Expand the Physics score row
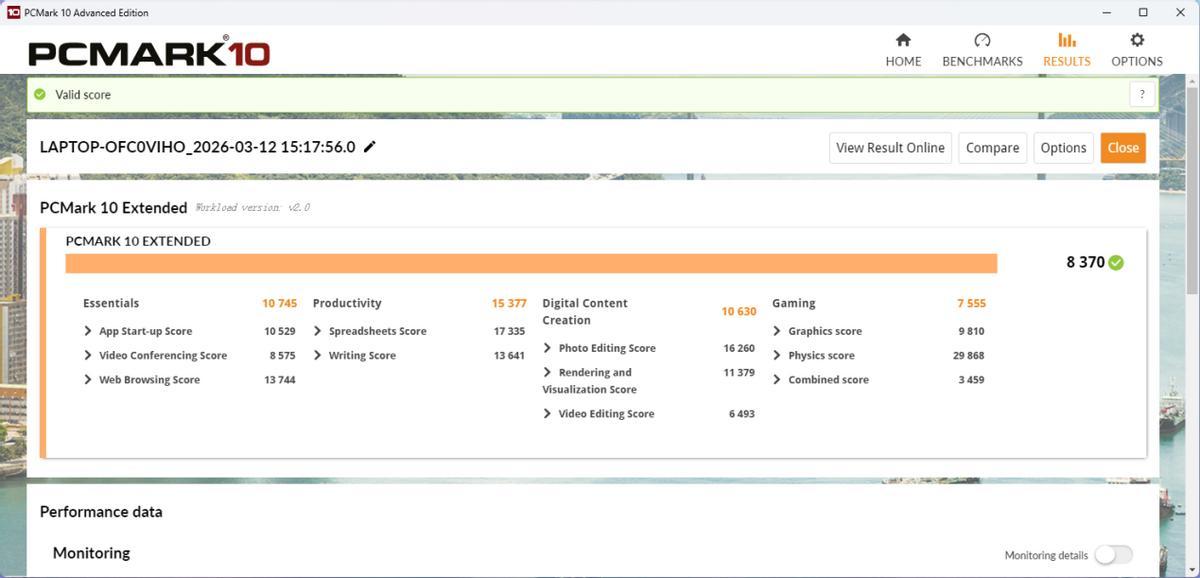This screenshot has height=578, width=1200. pos(778,355)
